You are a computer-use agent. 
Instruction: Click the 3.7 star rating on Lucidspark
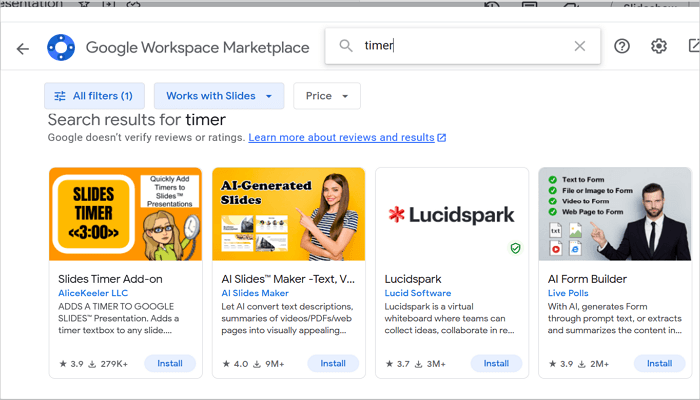[398, 364]
